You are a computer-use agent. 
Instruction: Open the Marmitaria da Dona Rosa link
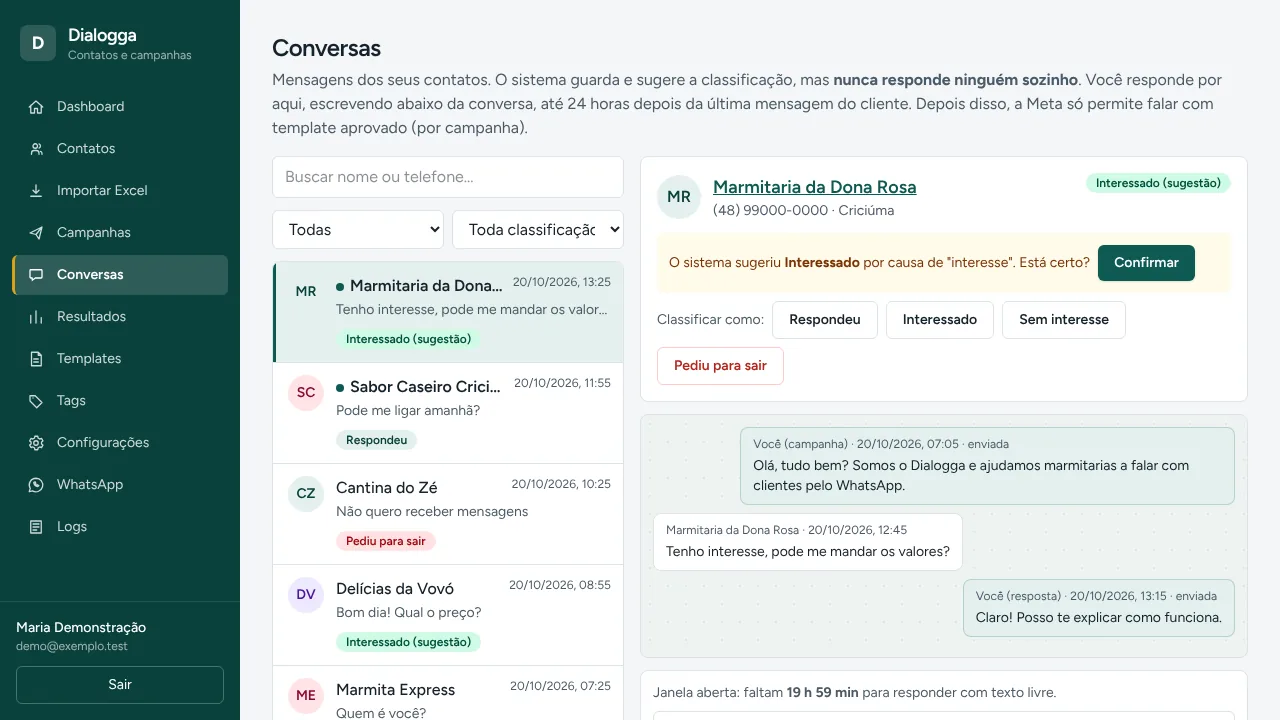click(815, 187)
